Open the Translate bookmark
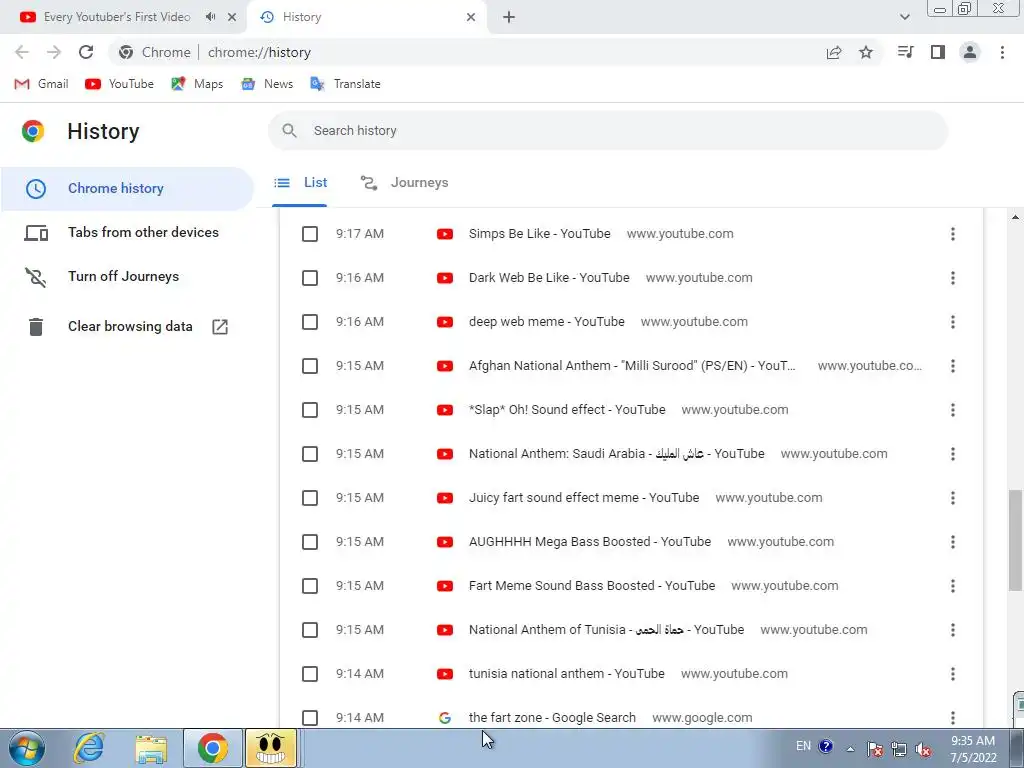Screen dimensions: 1024x768 [x=345, y=84]
